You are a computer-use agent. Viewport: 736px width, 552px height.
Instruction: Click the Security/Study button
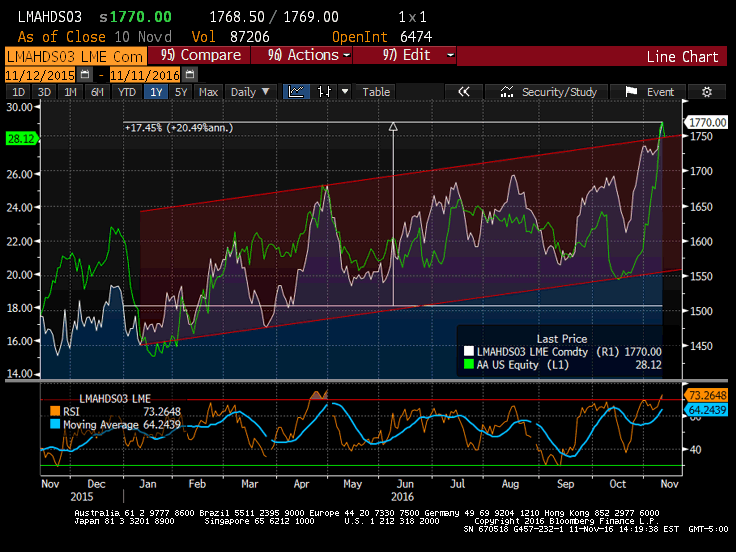pos(550,92)
